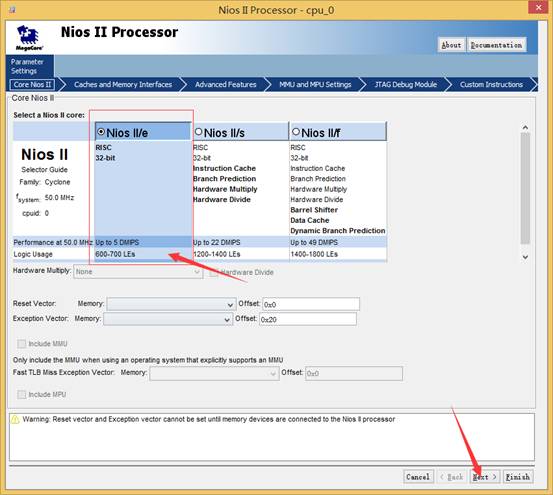Enable the Include MPU checkbox
553x495 pixels.
[x=22, y=395]
